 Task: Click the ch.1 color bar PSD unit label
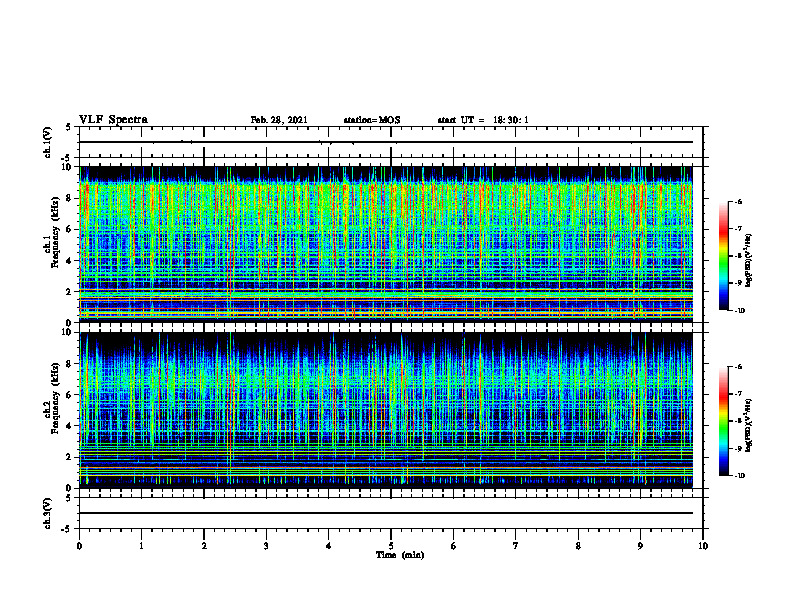pyautogui.click(x=749, y=260)
